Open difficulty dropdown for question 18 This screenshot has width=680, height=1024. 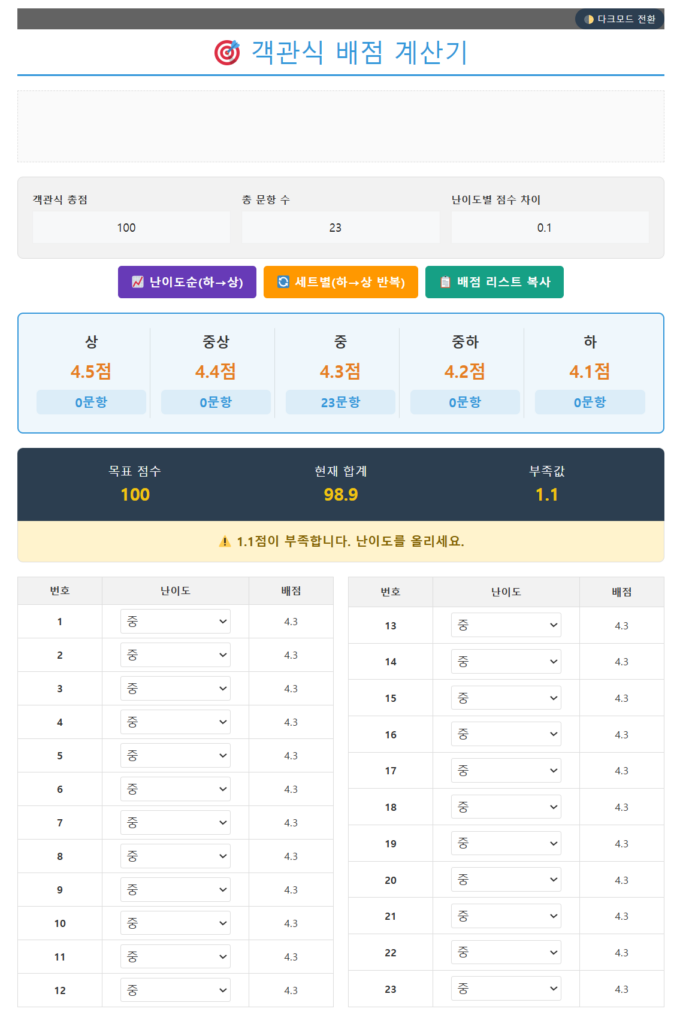coord(506,807)
